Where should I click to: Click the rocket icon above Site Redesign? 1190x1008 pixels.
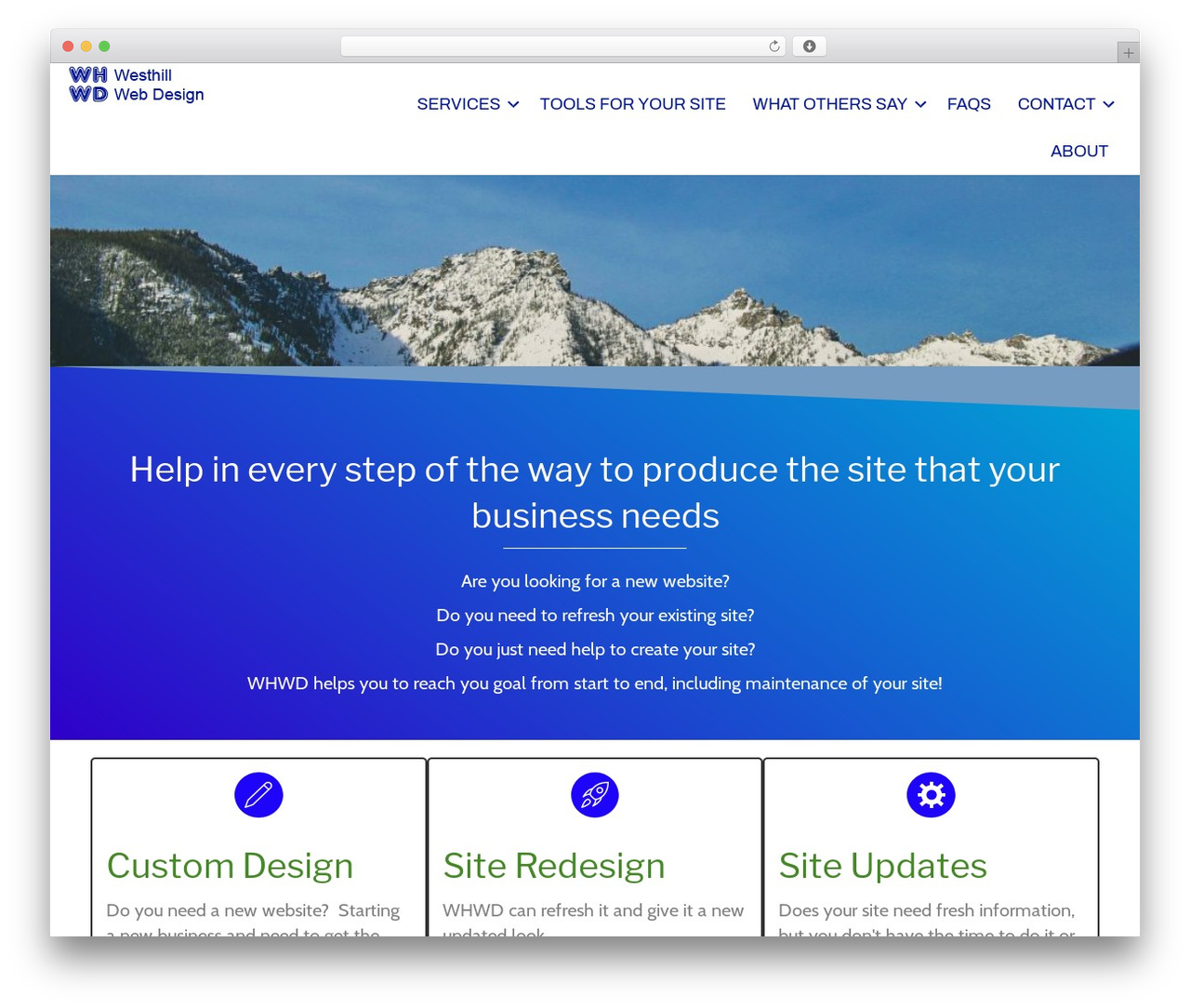click(595, 795)
